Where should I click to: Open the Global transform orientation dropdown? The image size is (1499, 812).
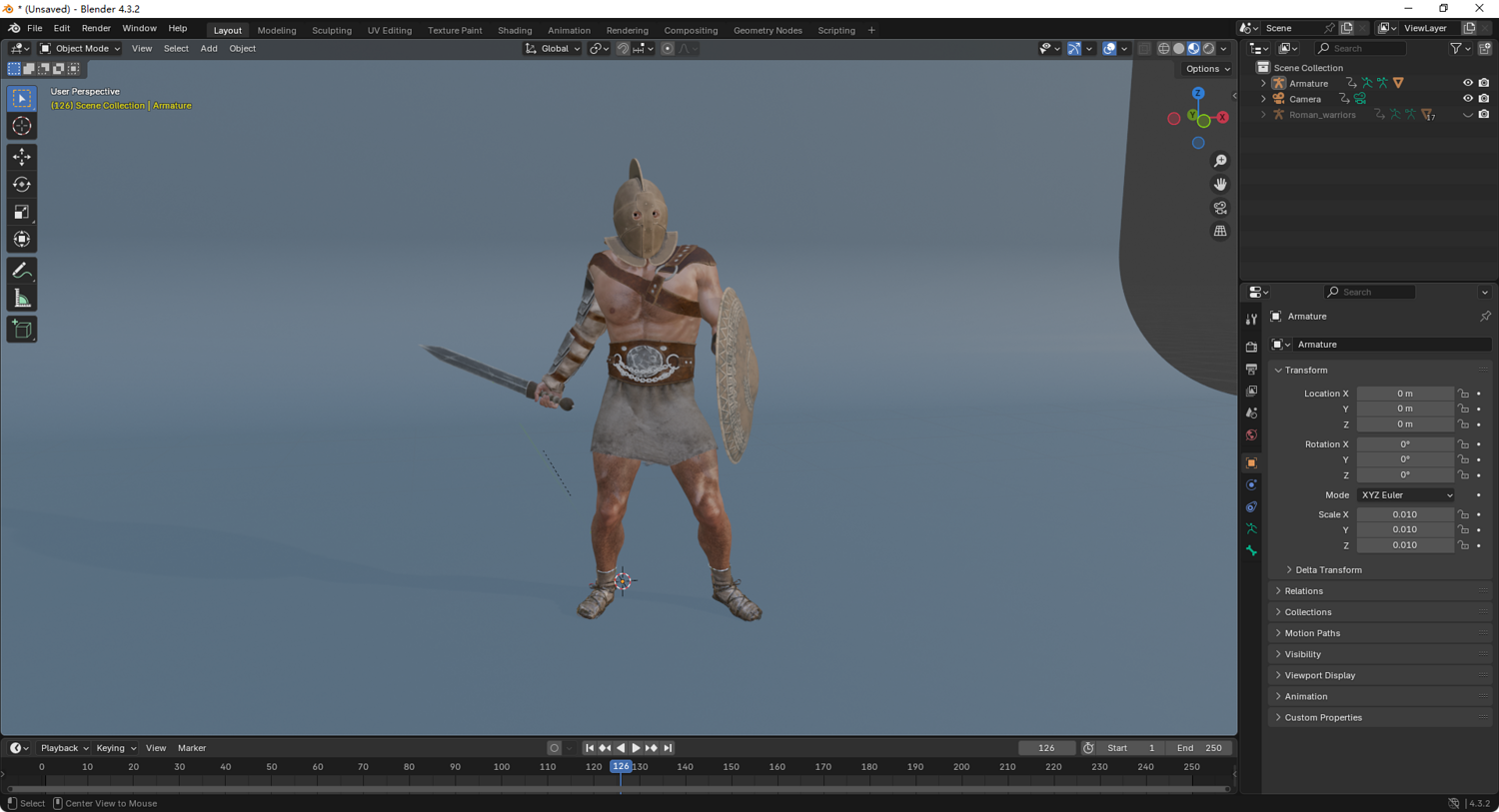click(x=553, y=49)
